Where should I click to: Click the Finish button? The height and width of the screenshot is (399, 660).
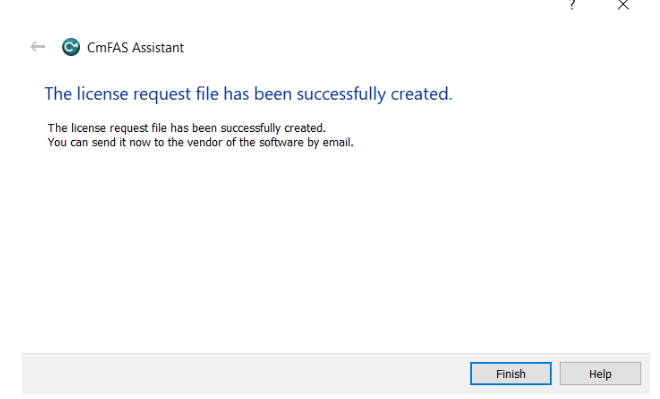click(511, 374)
